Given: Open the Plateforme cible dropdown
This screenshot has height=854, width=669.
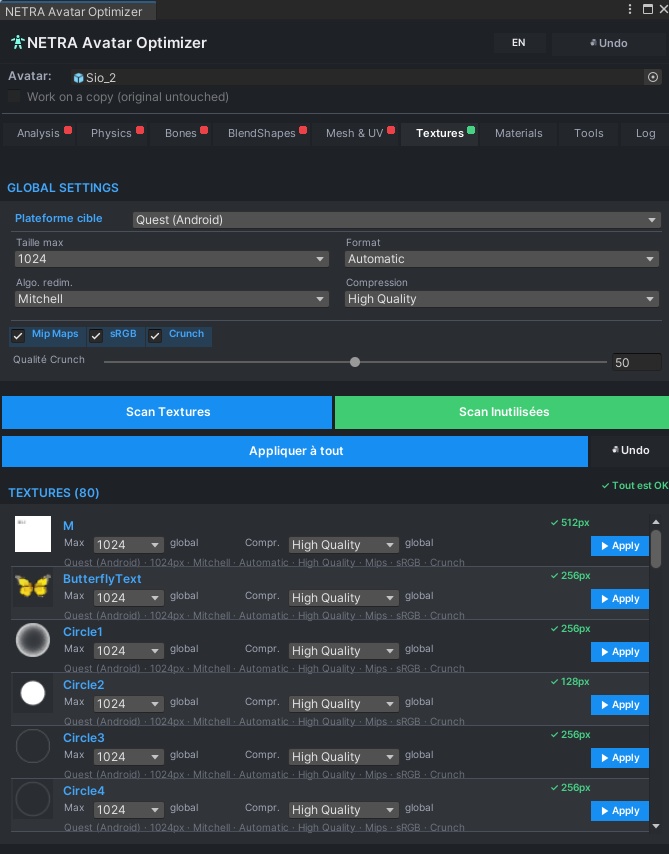Looking at the screenshot, I should [397, 220].
